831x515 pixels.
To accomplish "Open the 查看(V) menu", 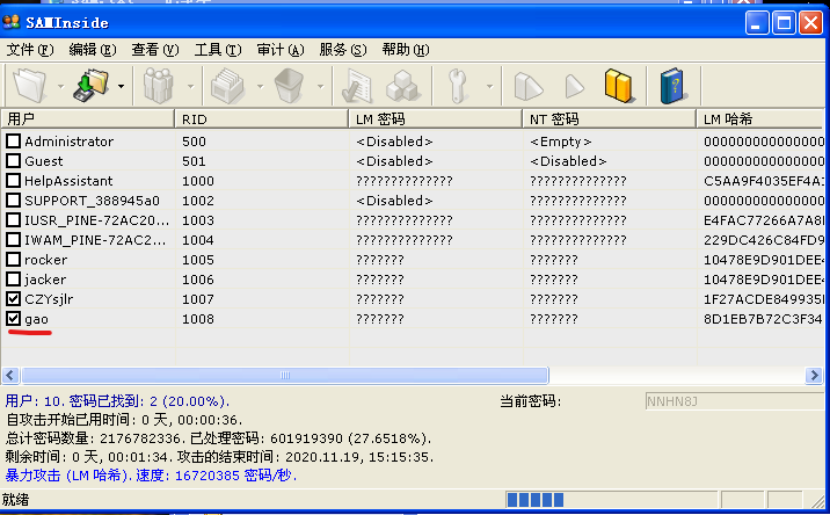I will [x=155, y=50].
